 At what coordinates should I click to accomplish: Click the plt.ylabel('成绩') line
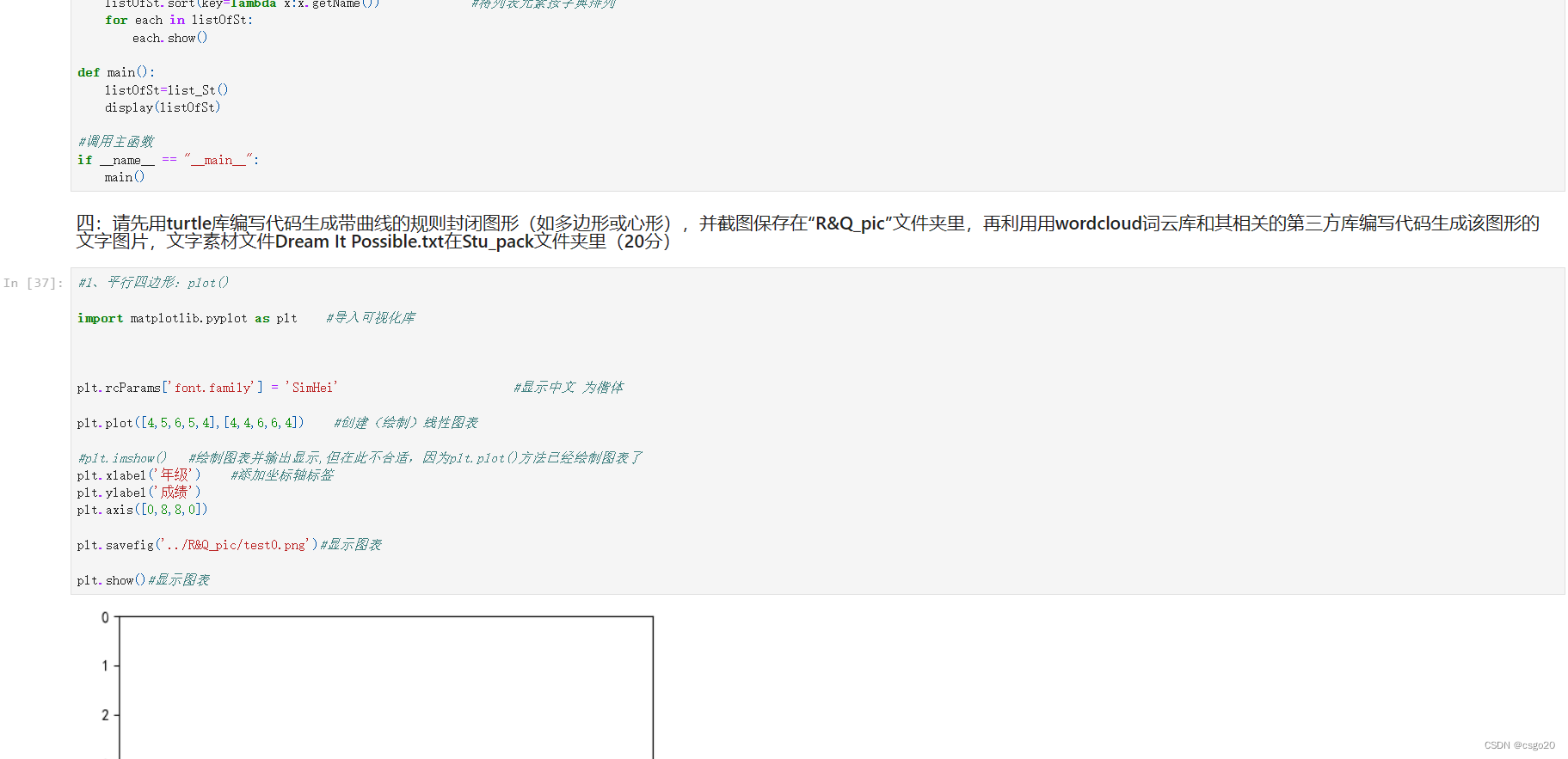click(138, 493)
